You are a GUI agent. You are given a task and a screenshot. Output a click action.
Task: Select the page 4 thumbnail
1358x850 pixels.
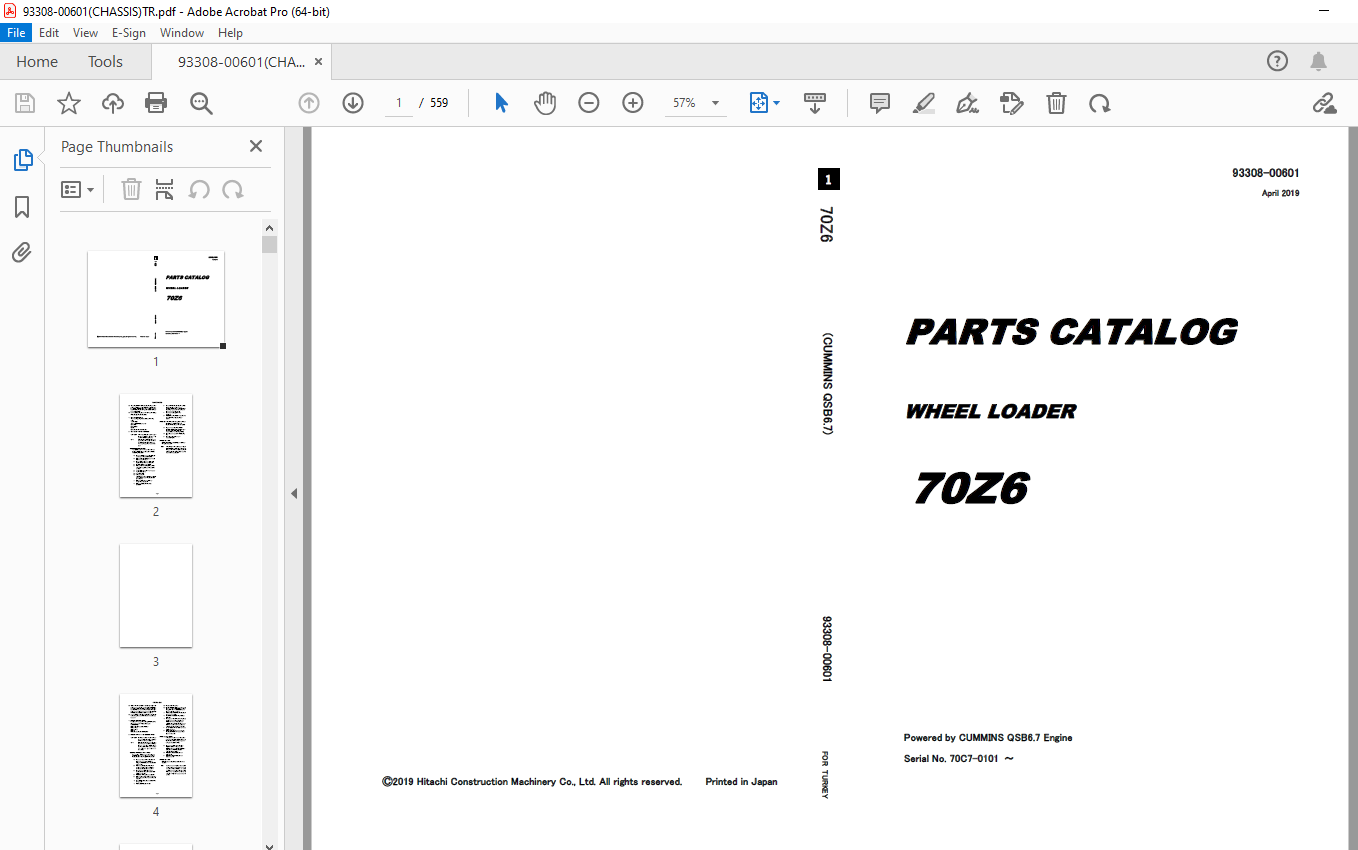[x=156, y=745]
